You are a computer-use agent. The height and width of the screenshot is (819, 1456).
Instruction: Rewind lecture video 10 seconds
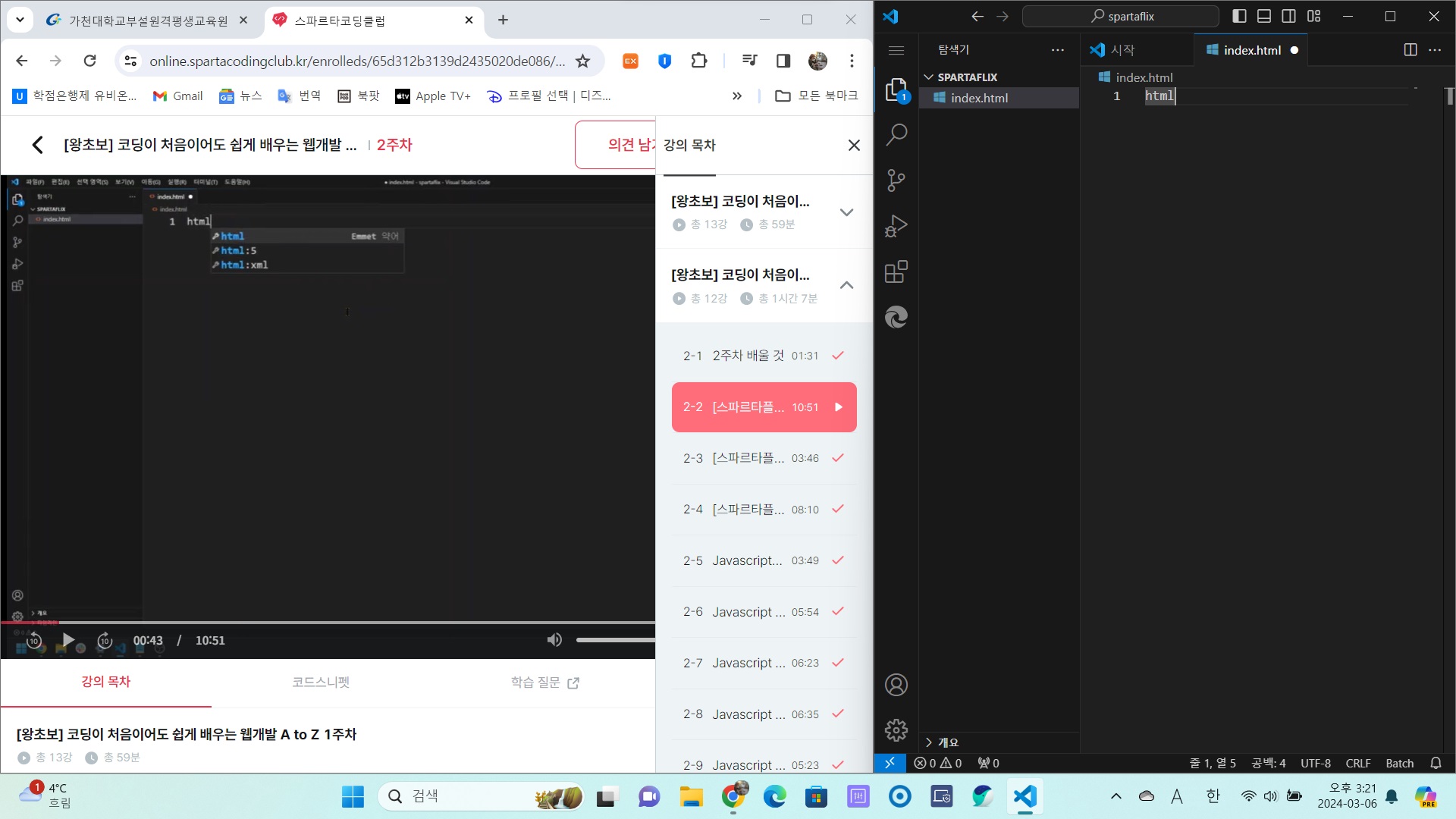coord(34,640)
